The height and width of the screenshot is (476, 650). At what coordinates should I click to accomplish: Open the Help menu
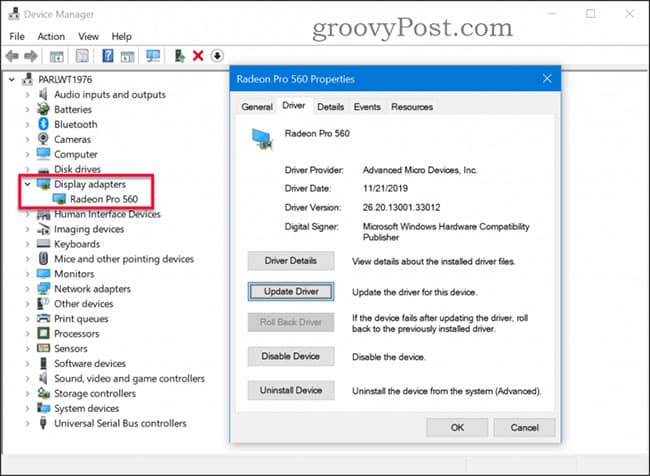pos(121,36)
